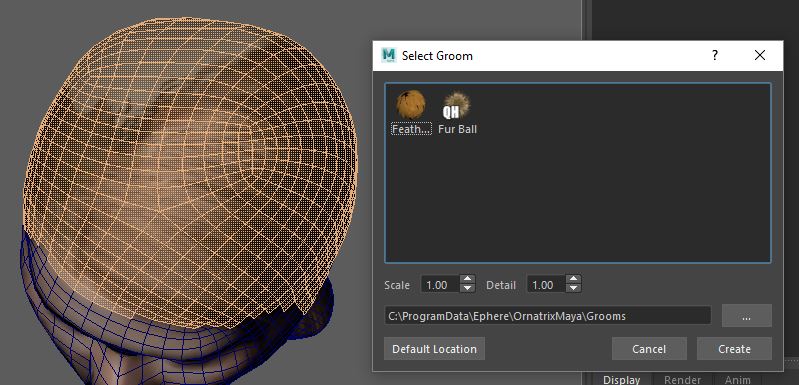Click the Create button
Image resolution: width=799 pixels, height=385 pixels.
pos(734,349)
